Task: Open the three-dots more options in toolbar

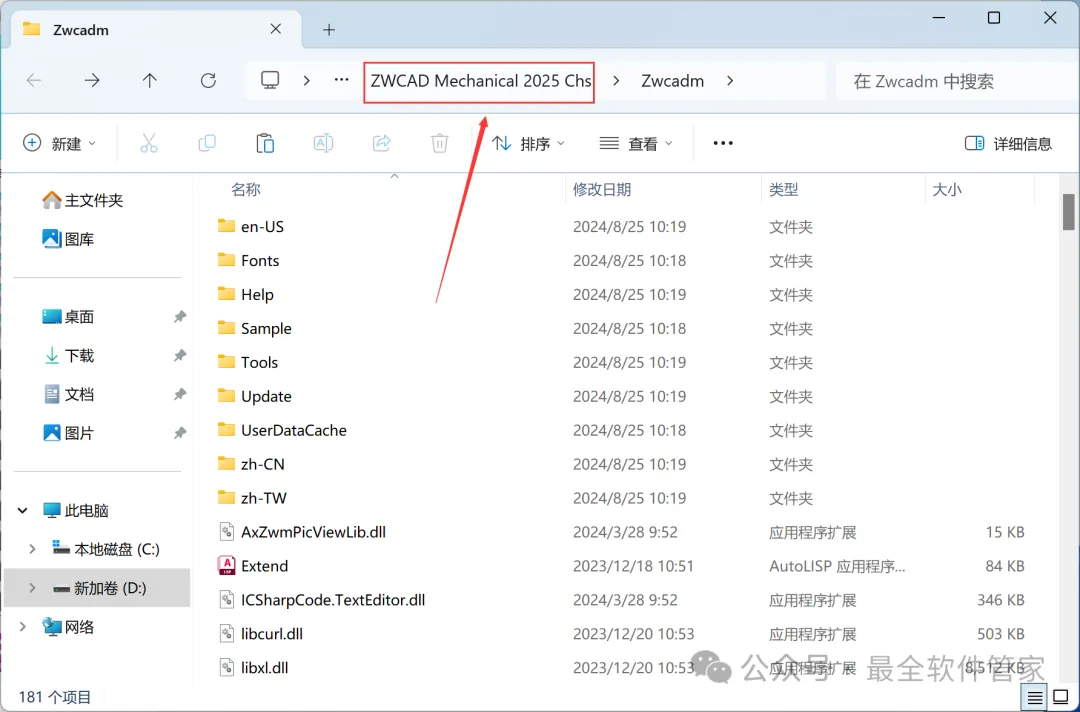Action: [x=723, y=143]
